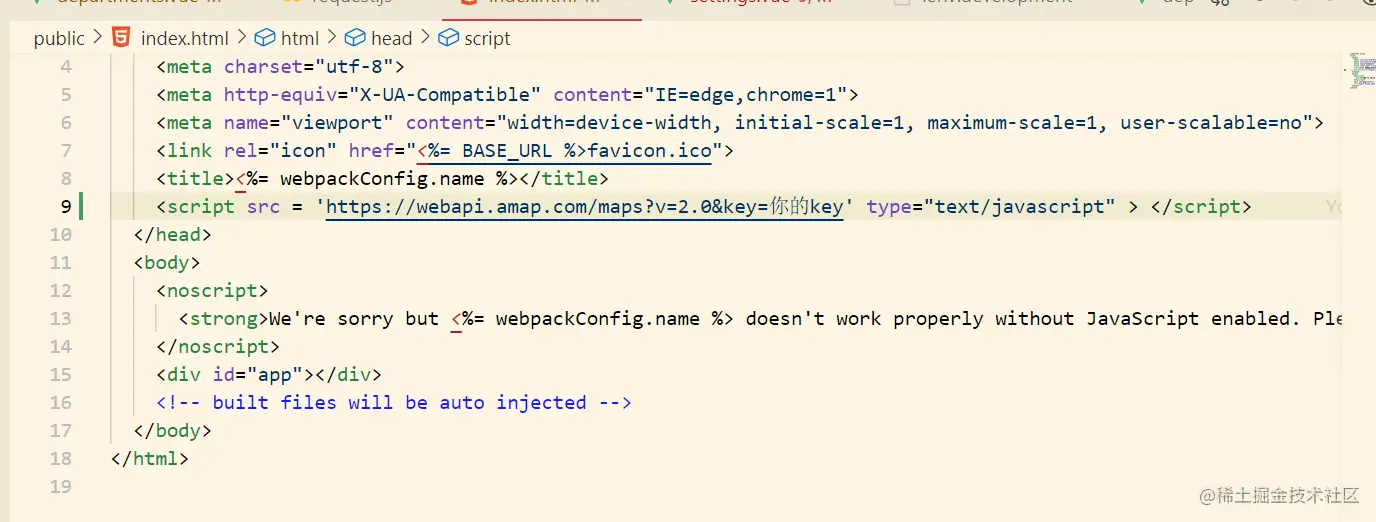This screenshot has height=522, width=1376.
Task: Select line number 18 in gutter
Action: point(60,459)
